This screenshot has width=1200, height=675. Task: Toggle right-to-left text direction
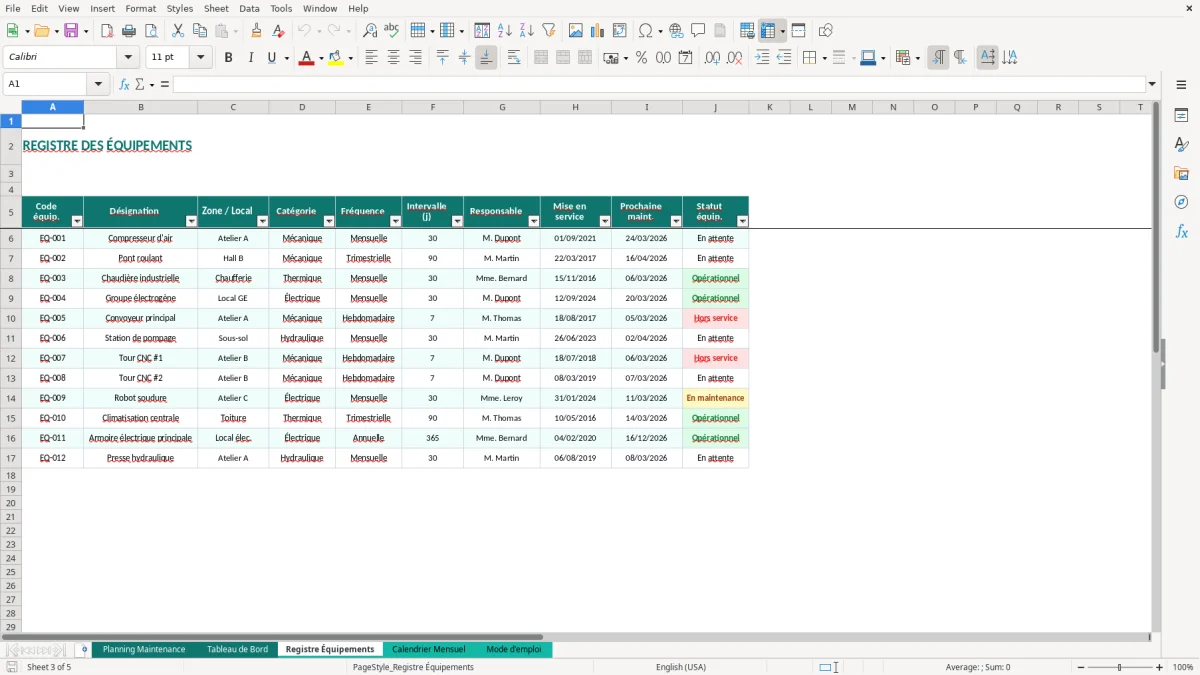960,58
